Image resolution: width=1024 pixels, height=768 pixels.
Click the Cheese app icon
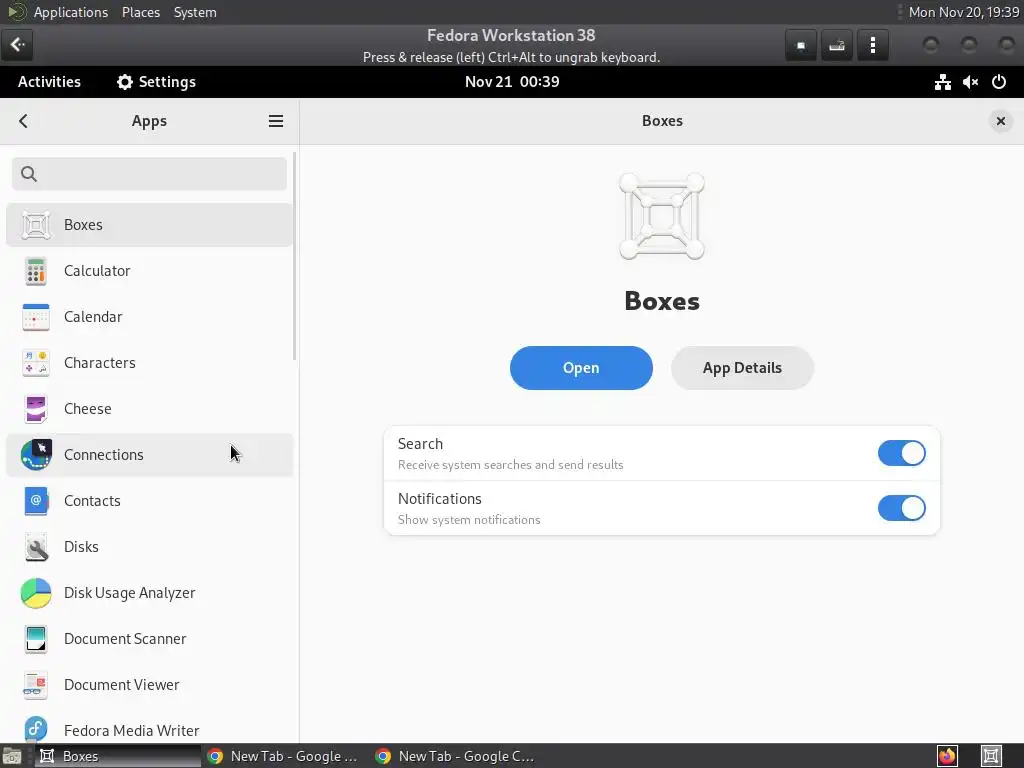pyautogui.click(x=35, y=409)
